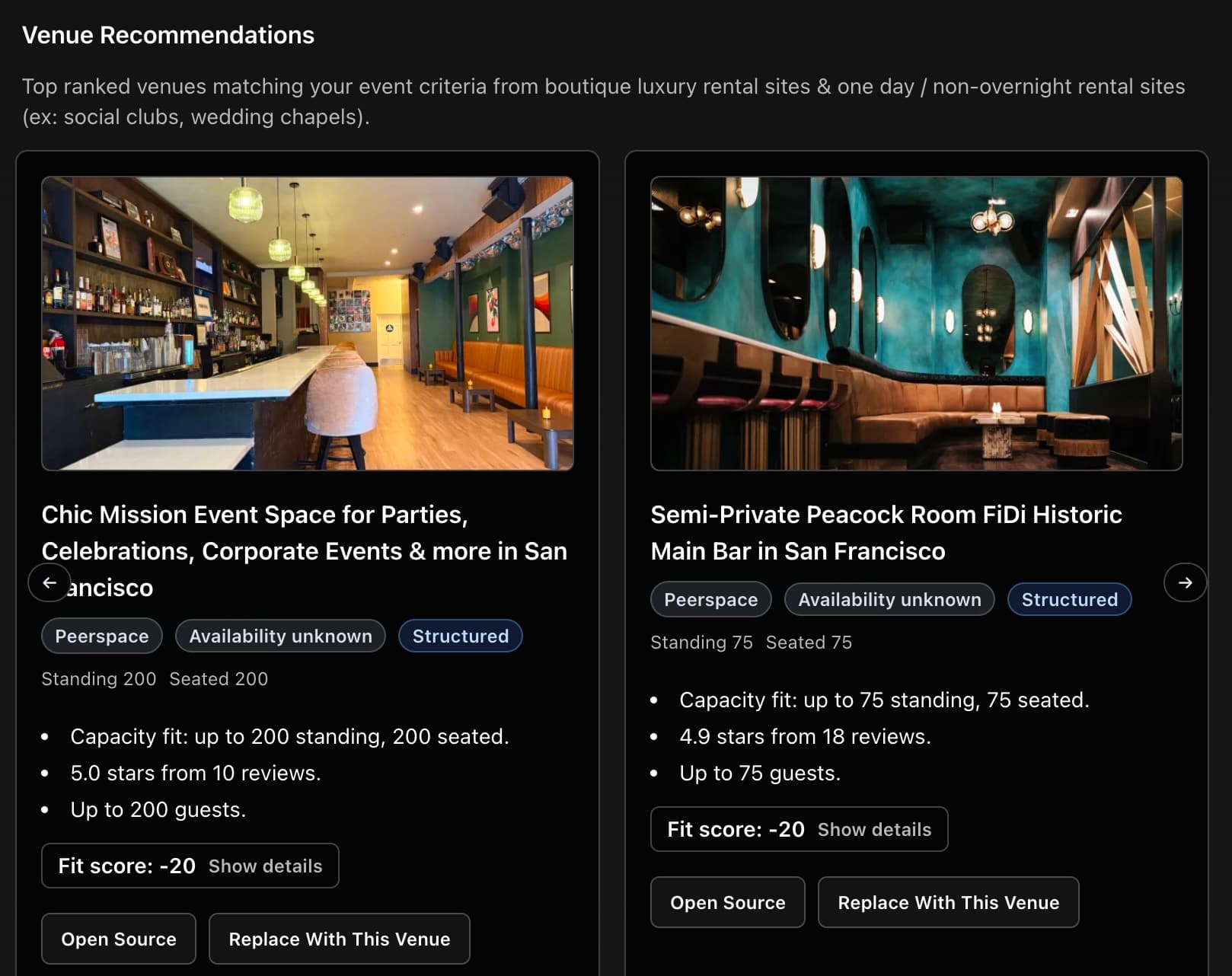Screen dimensions: 1232x976
Task: Click Open Source for Chic Mission venue
Action: [118, 939]
